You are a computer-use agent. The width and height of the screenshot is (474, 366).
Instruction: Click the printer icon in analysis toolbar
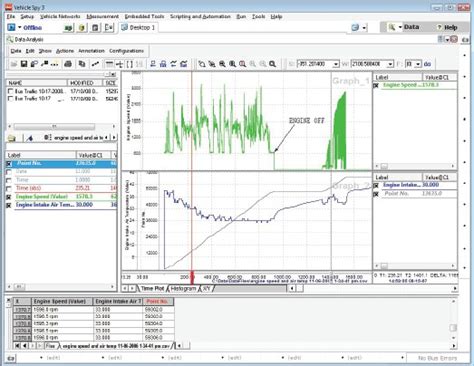68,64
